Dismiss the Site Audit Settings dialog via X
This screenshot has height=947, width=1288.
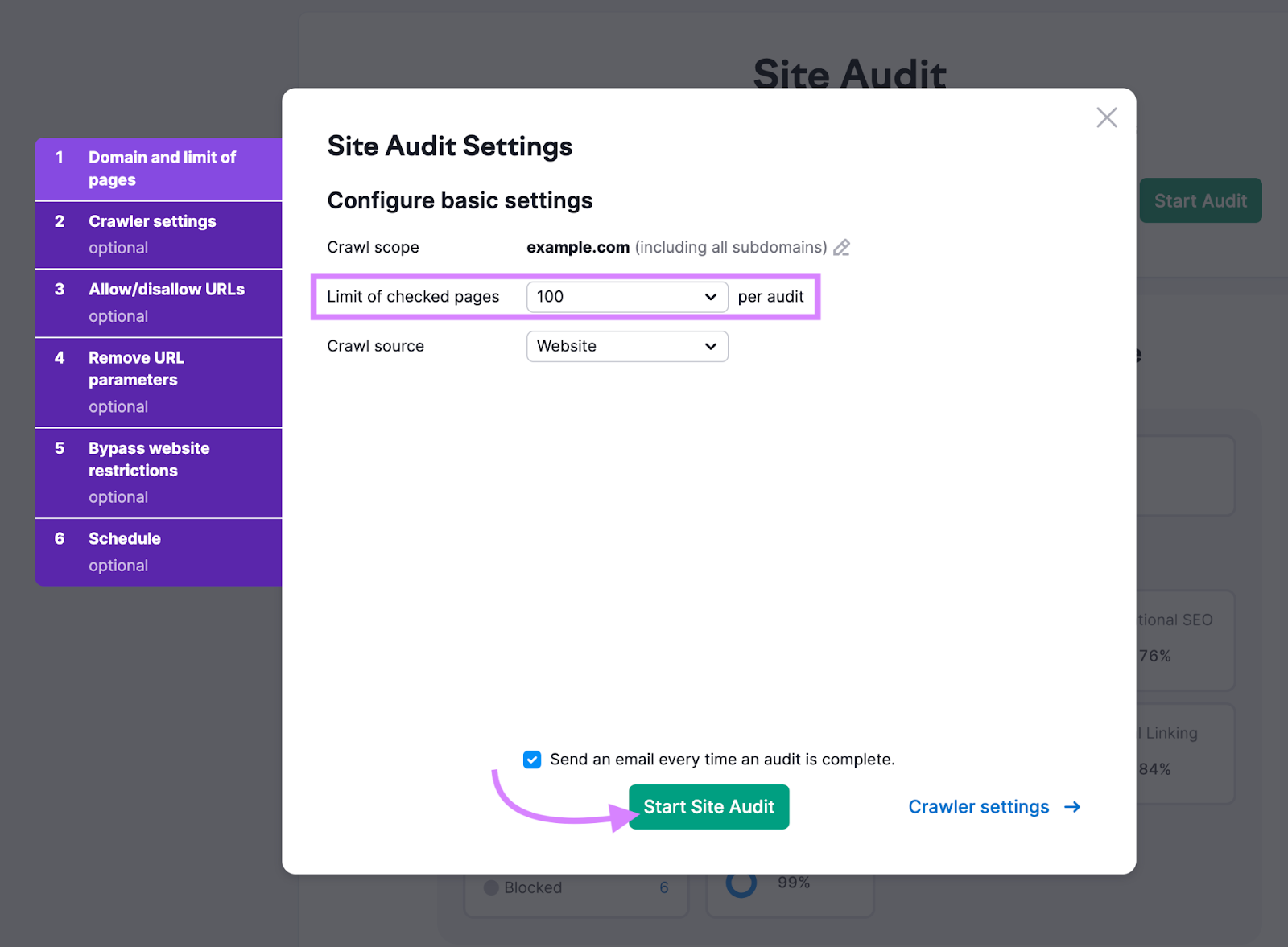coord(1107,117)
